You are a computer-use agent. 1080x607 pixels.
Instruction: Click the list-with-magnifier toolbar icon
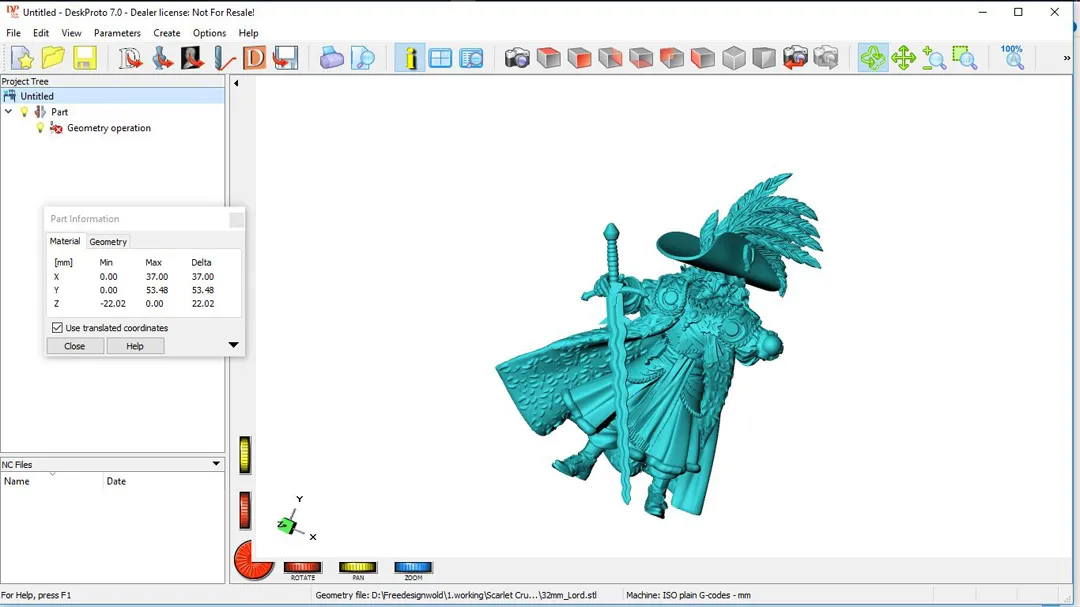coord(471,58)
